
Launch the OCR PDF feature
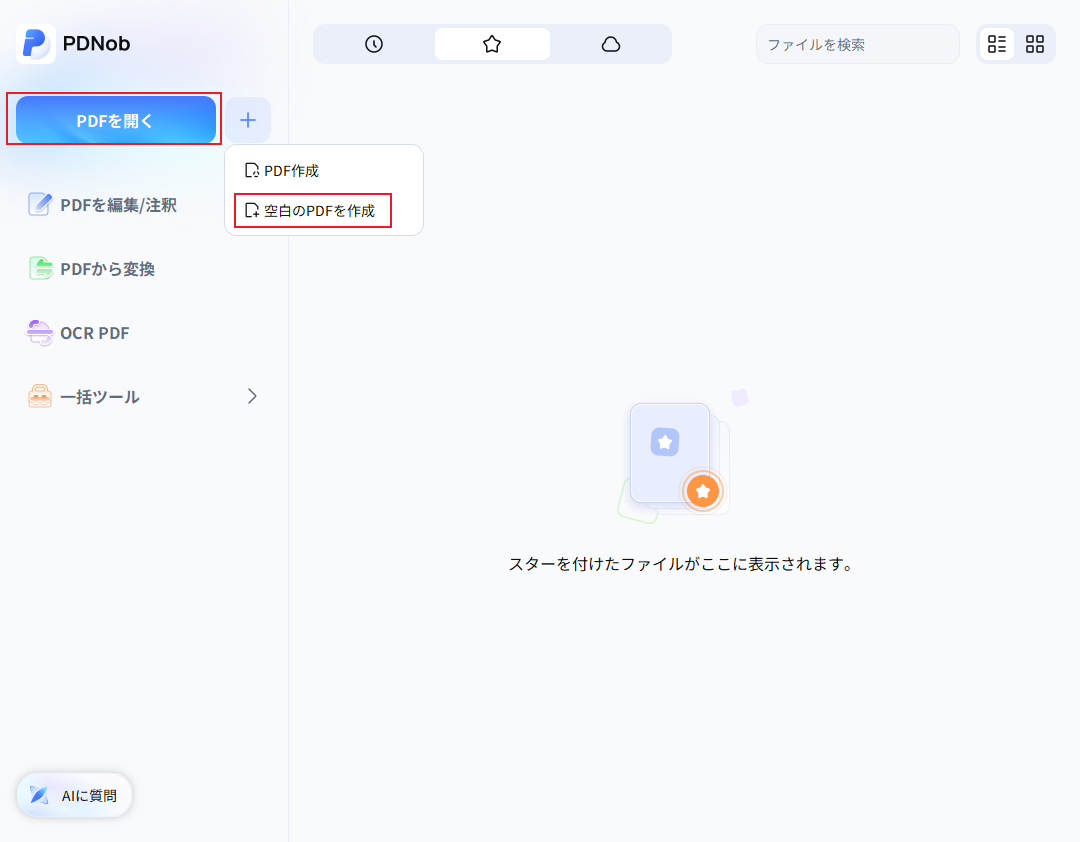click(x=95, y=332)
